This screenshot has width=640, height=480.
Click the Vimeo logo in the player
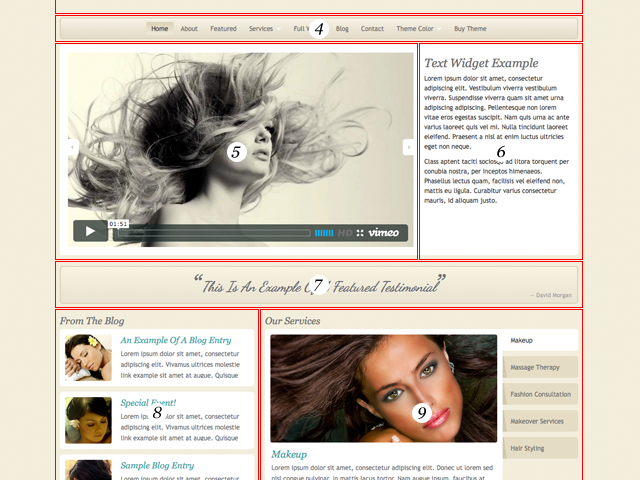click(x=383, y=232)
